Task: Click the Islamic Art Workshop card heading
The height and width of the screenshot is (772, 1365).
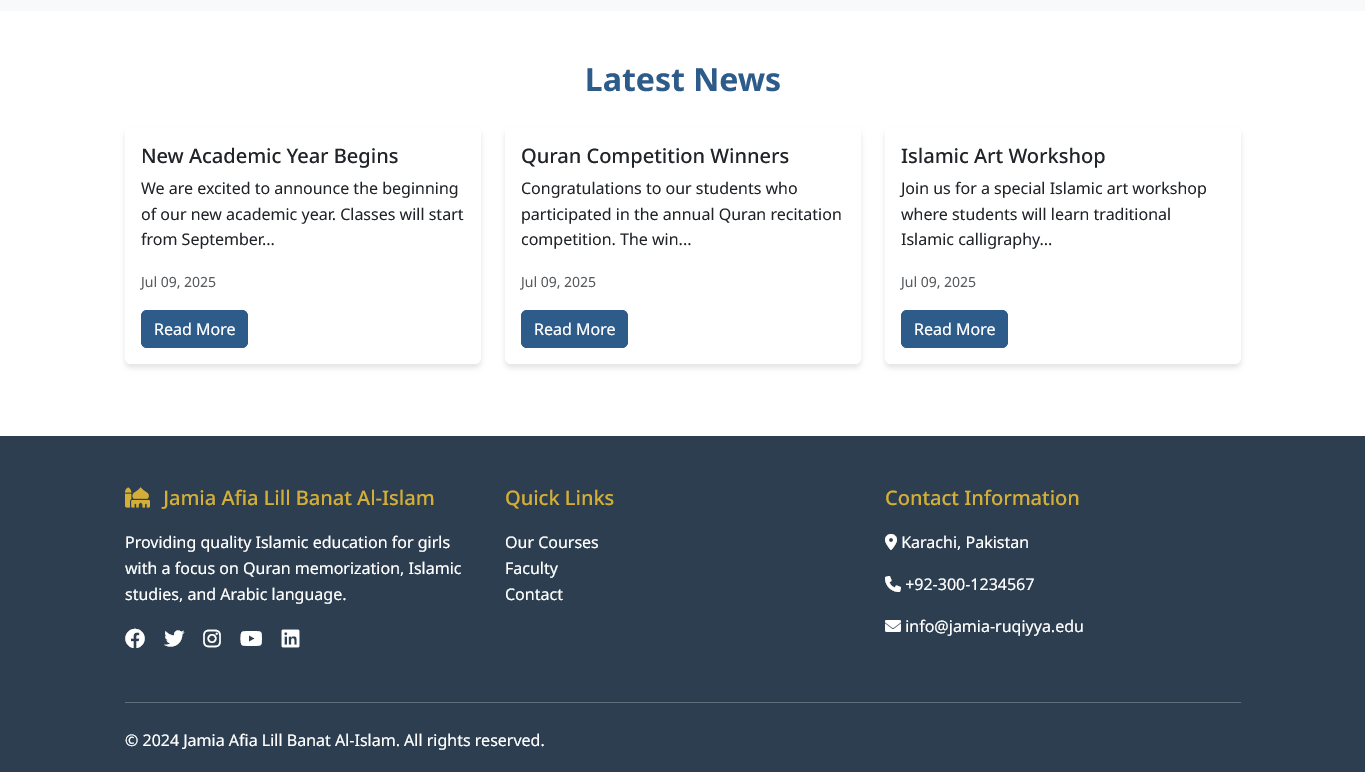Action: tap(1003, 156)
